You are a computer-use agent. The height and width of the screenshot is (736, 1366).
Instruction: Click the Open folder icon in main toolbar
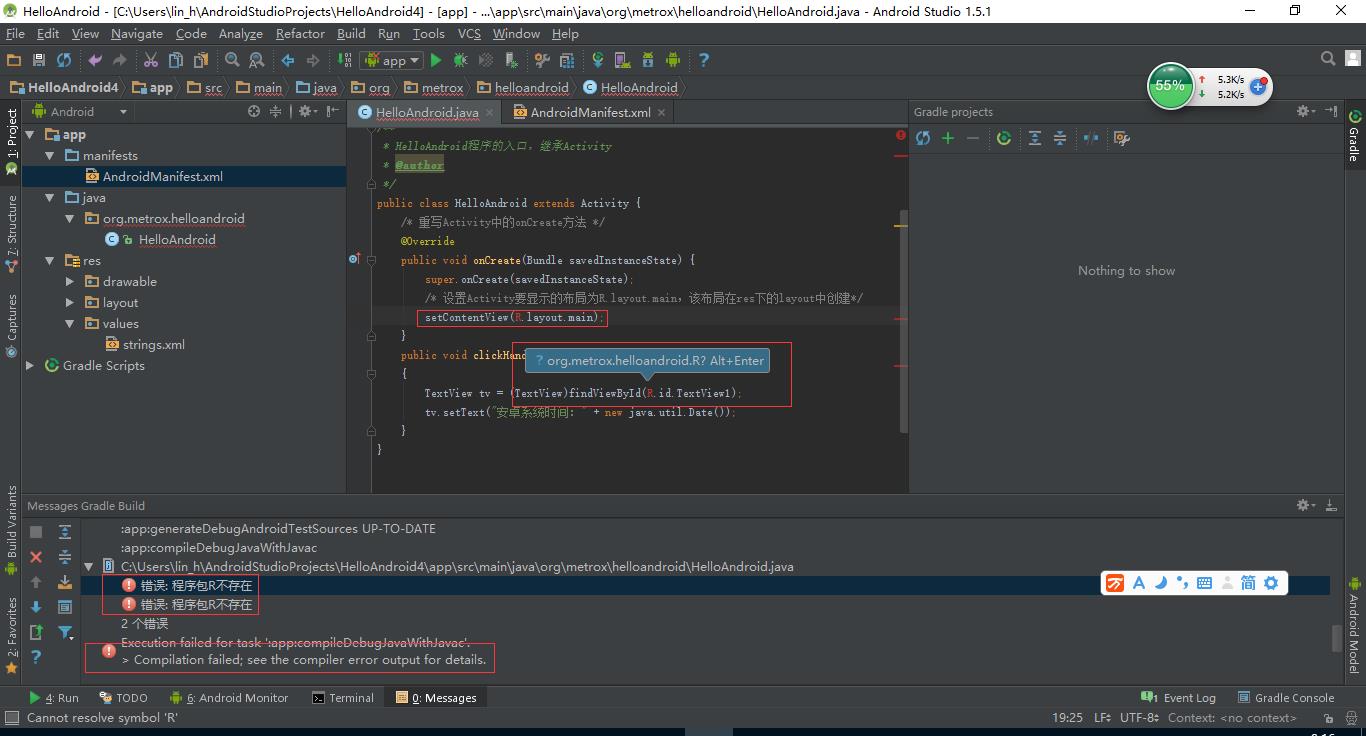tap(14, 60)
